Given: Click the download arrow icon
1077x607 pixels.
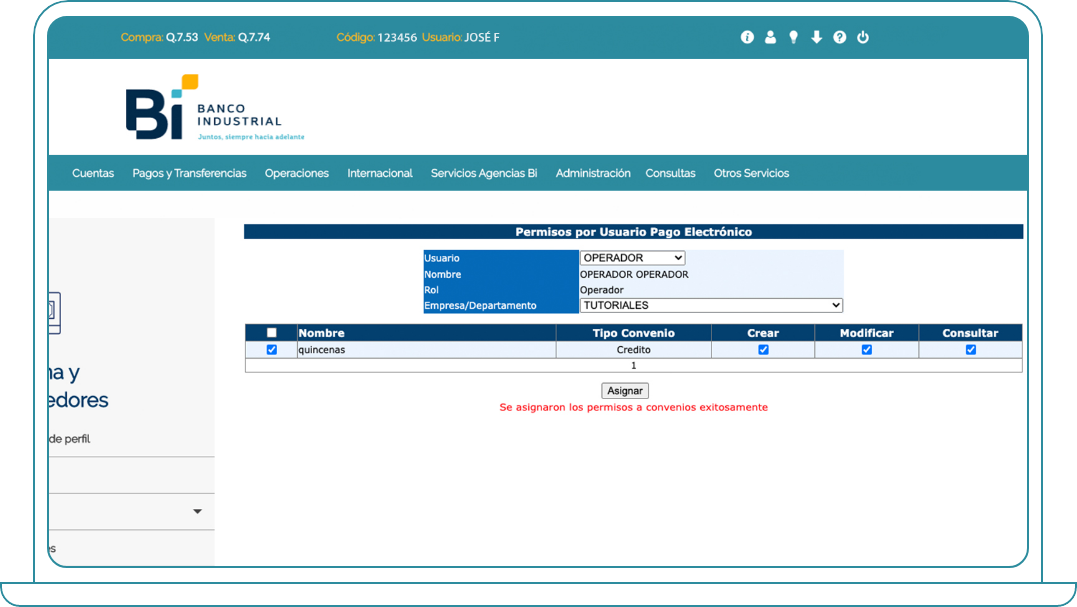Looking at the screenshot, I should pos(817,37).
